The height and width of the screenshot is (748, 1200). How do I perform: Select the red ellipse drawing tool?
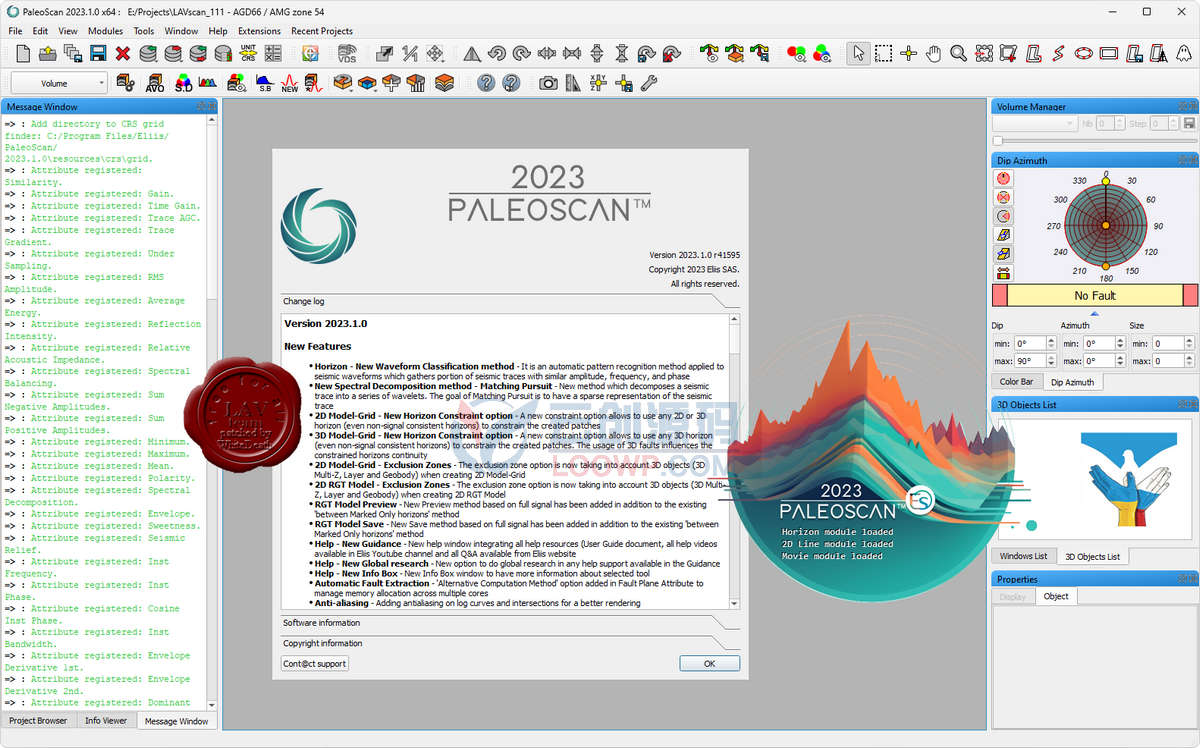[x=1084, y=53]
